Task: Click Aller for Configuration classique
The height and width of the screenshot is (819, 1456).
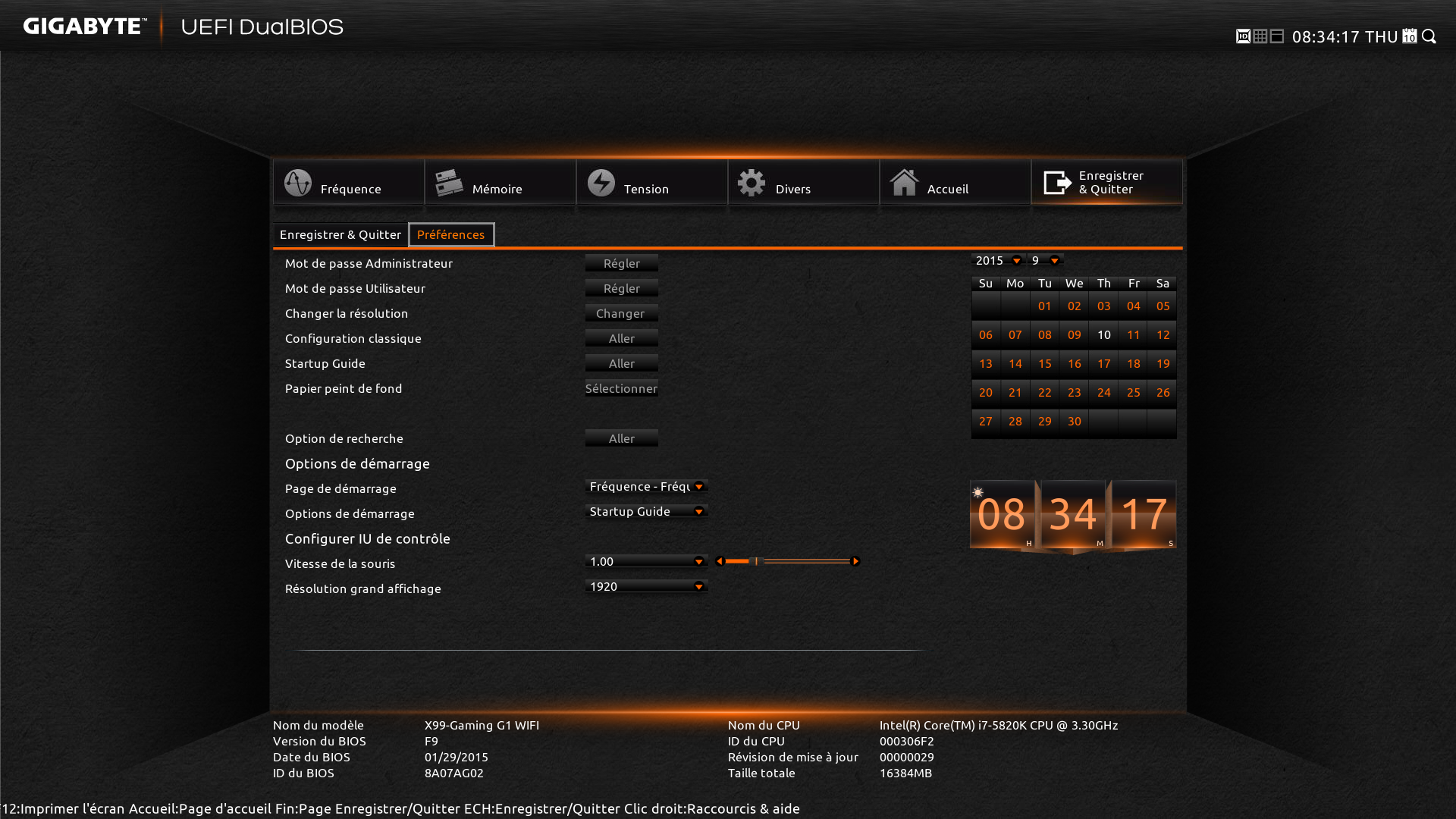Action: click(622, 338)
